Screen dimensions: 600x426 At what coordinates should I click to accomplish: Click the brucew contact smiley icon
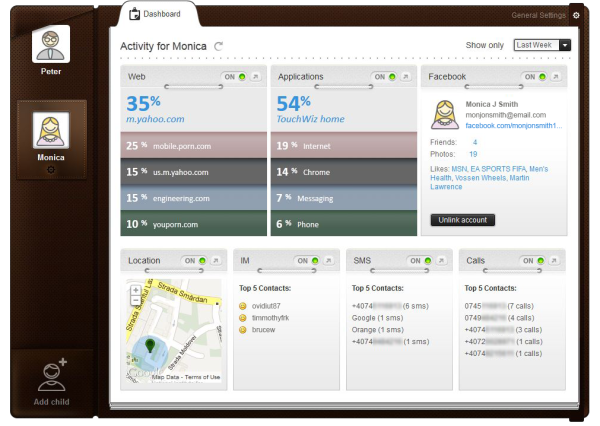pos(243,330)
